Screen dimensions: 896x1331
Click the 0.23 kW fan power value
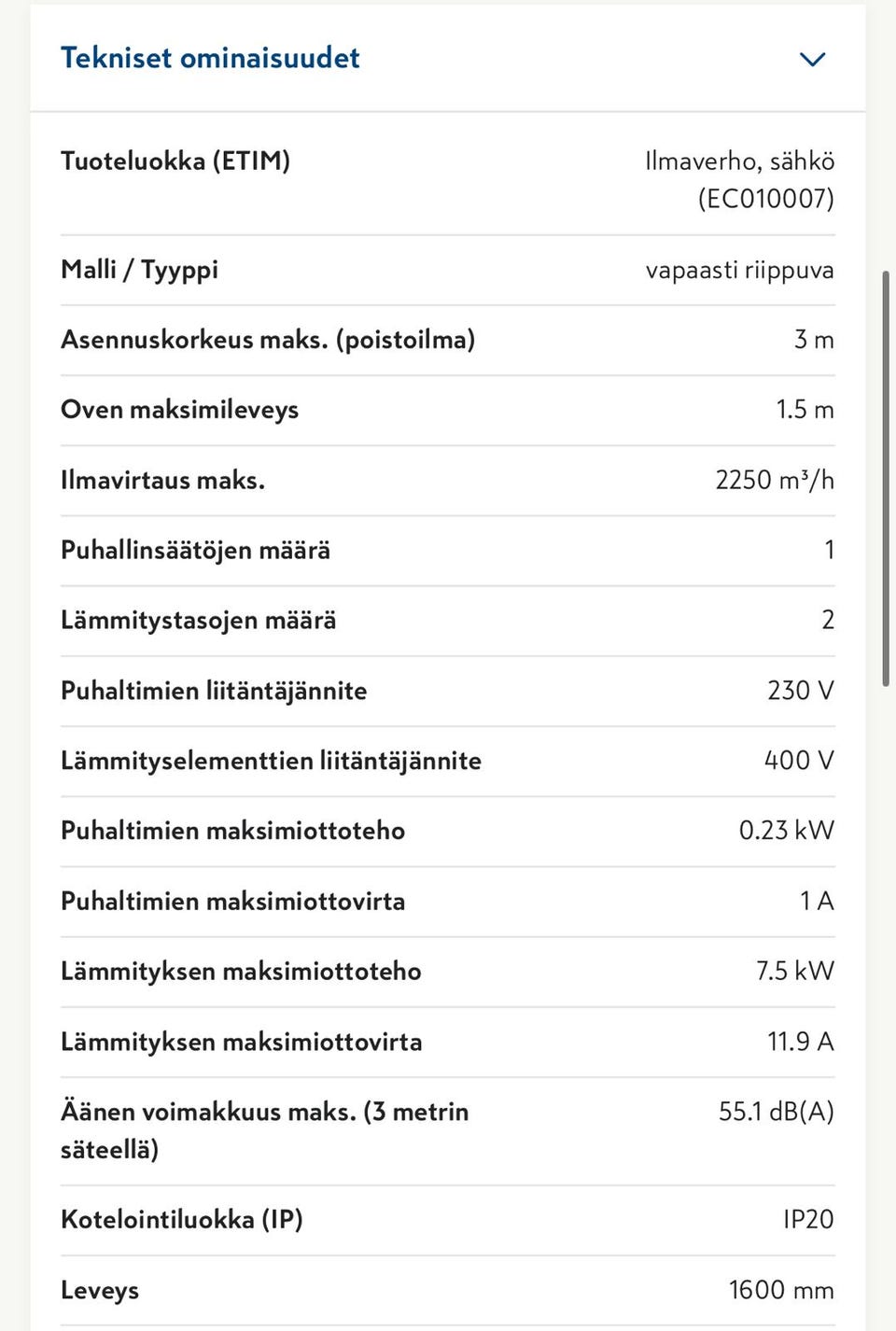[786, 831]
